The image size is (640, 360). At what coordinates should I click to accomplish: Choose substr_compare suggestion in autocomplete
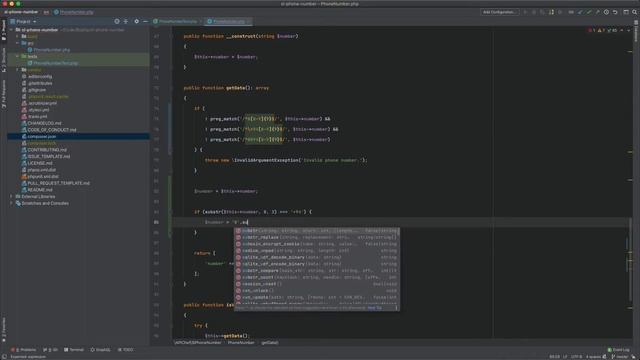pos(317,271)
